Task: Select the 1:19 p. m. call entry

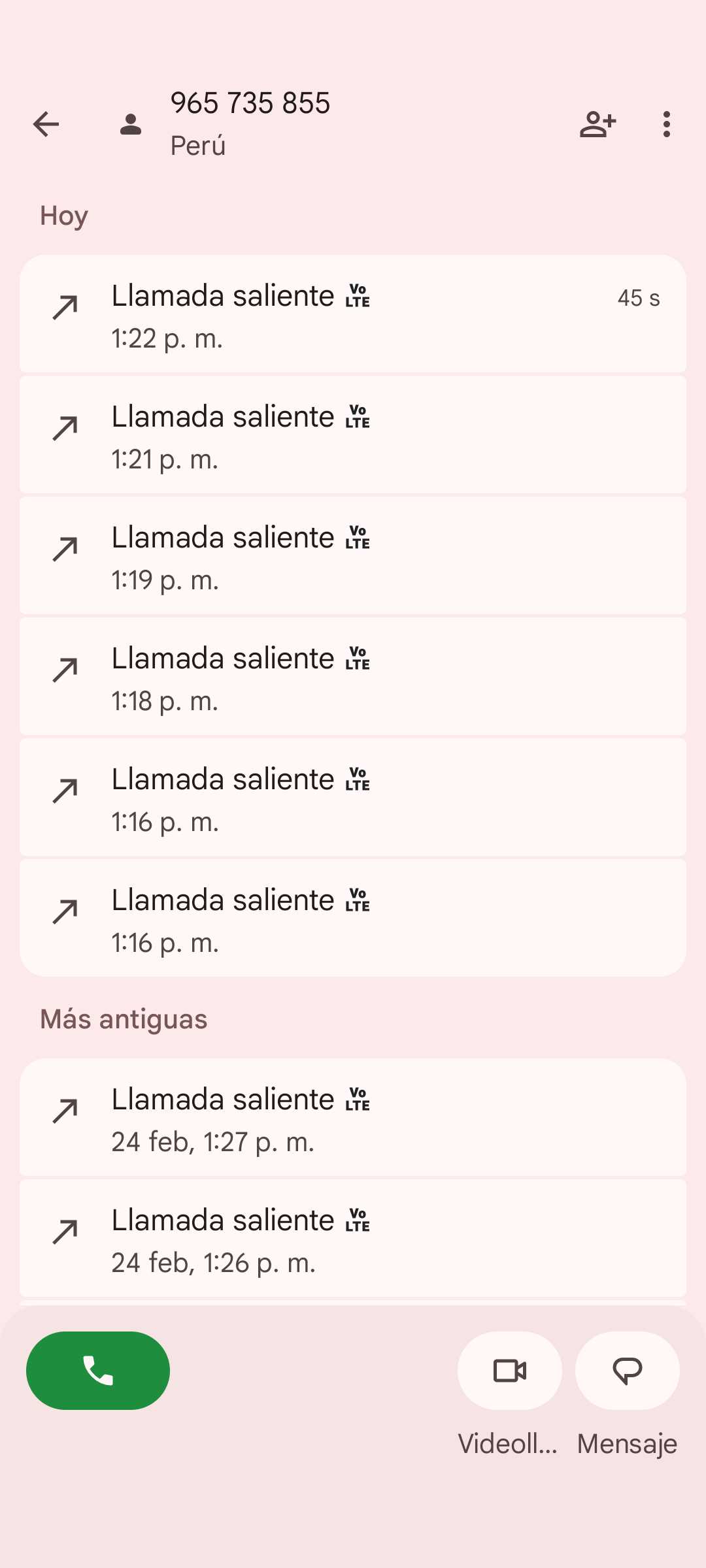Action: 353,556
